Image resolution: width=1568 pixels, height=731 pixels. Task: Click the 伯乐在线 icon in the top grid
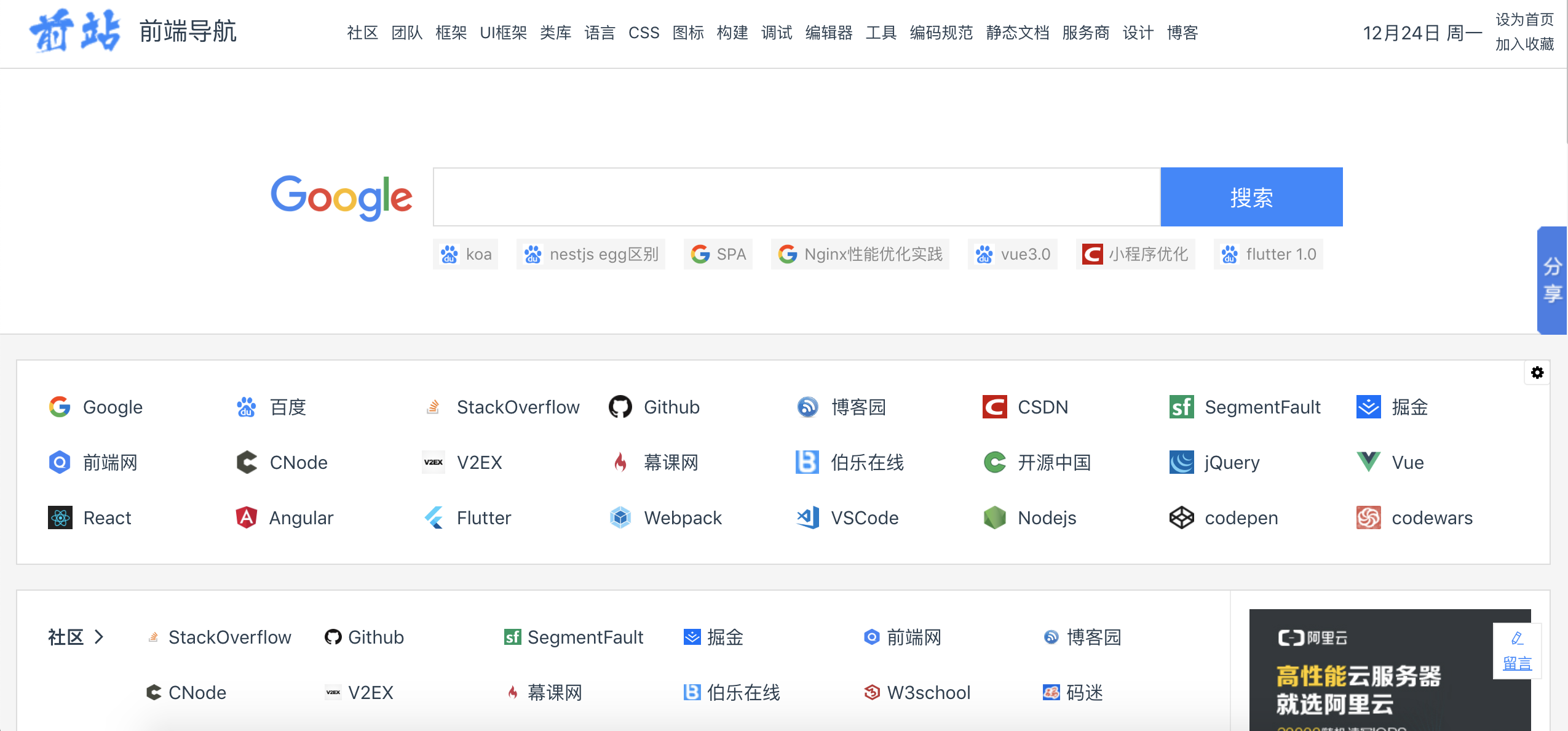[807, 462]
